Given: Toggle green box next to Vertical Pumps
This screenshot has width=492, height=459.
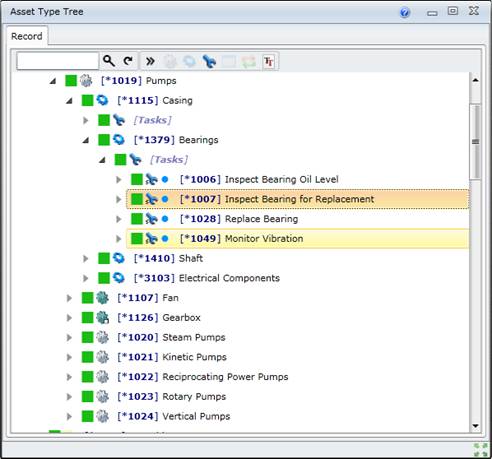Looking at the screenshot, I should click(x=87, y=416).
